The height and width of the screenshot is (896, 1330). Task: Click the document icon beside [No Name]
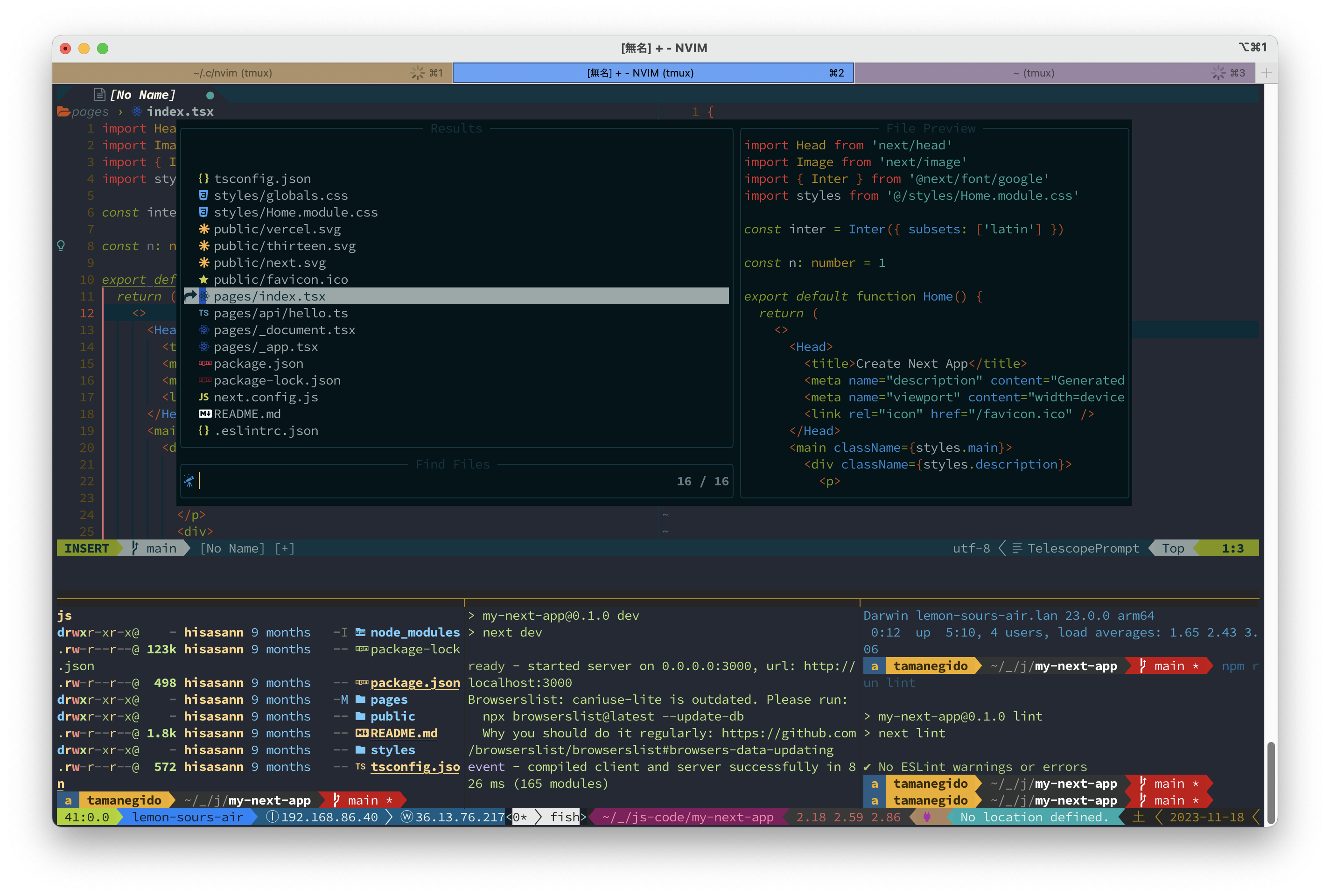click(x=99, y=95)
